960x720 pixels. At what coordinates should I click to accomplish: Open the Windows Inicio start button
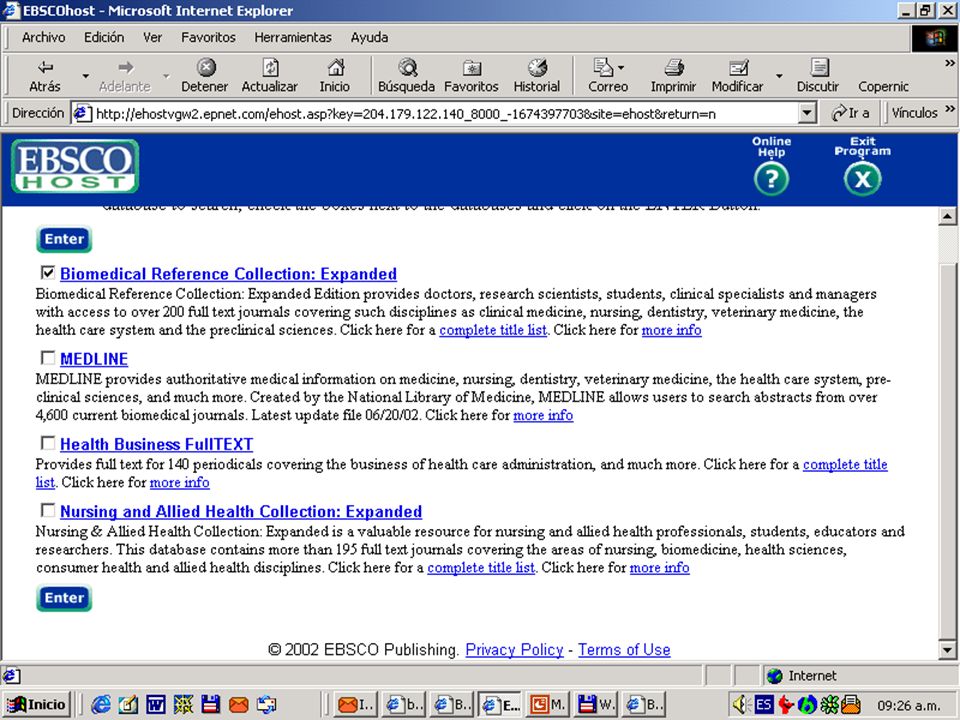[37, 705]
